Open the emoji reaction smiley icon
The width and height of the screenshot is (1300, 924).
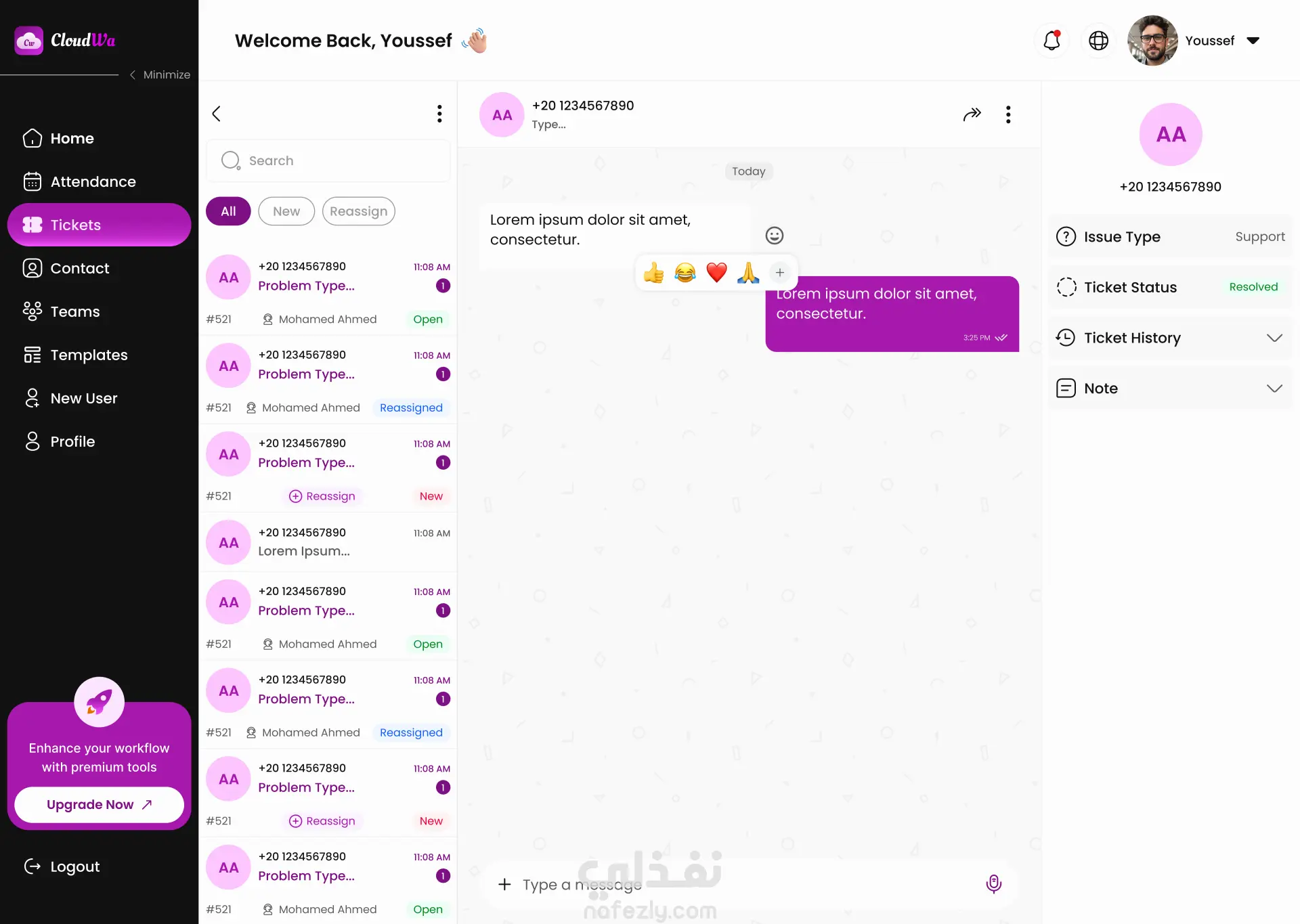(x=775, y=236)
